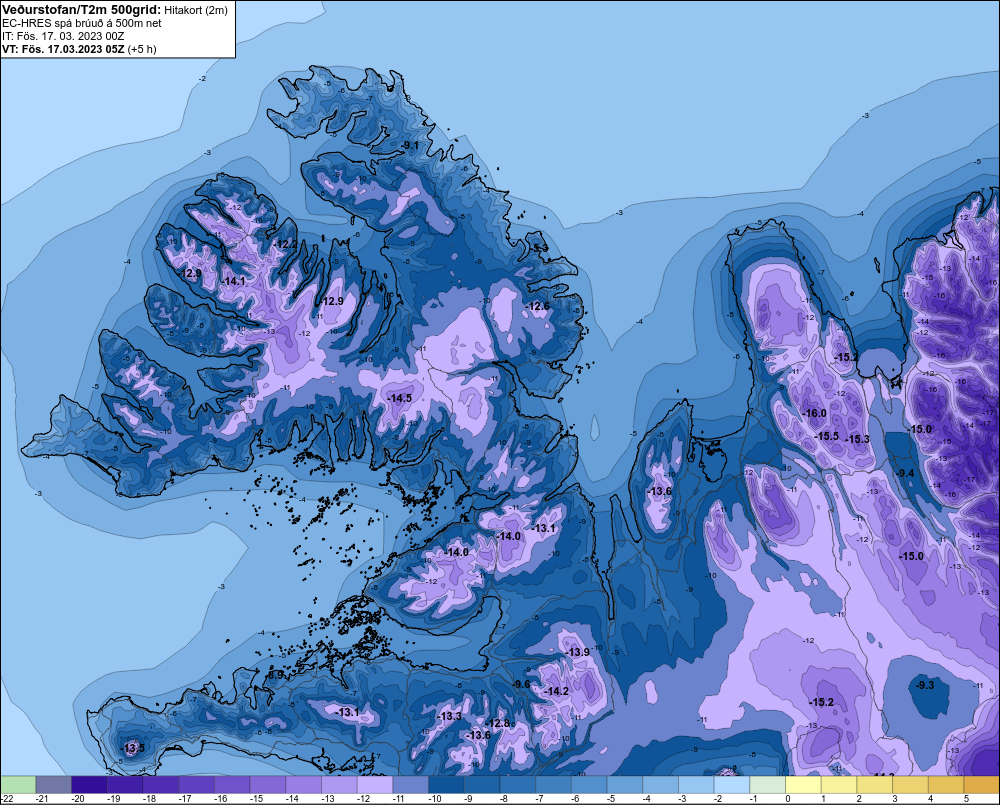Click the -9.6 temperature label
Viewport: 1000px width, 805px height.
pos(521,684)
